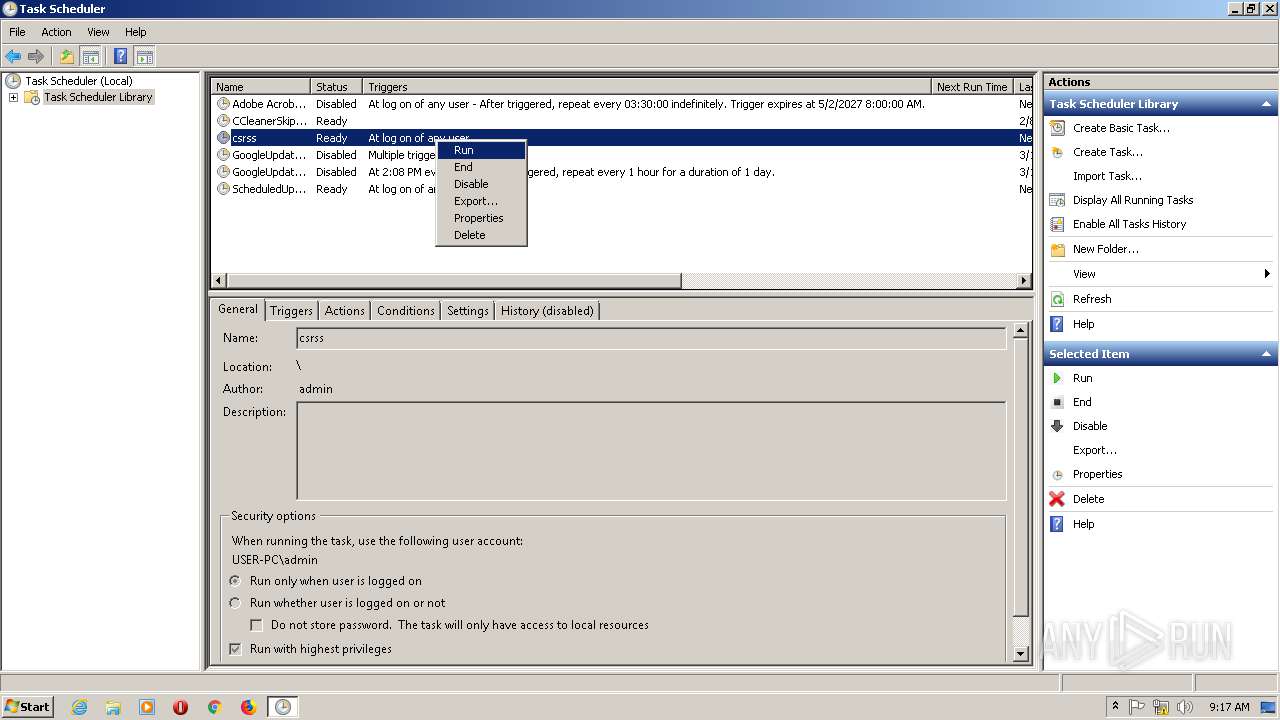This screenshot has height=720, width=1280.
Task: Select Run whether user is logged on or not
Action: click(235, 603)
